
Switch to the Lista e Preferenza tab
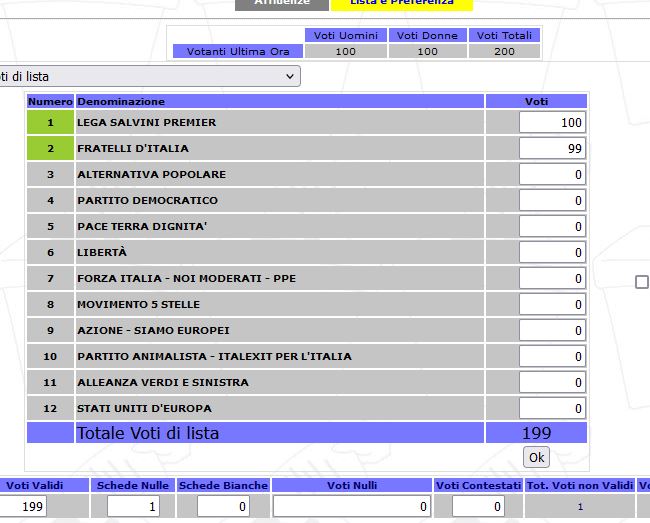point(402,3)
